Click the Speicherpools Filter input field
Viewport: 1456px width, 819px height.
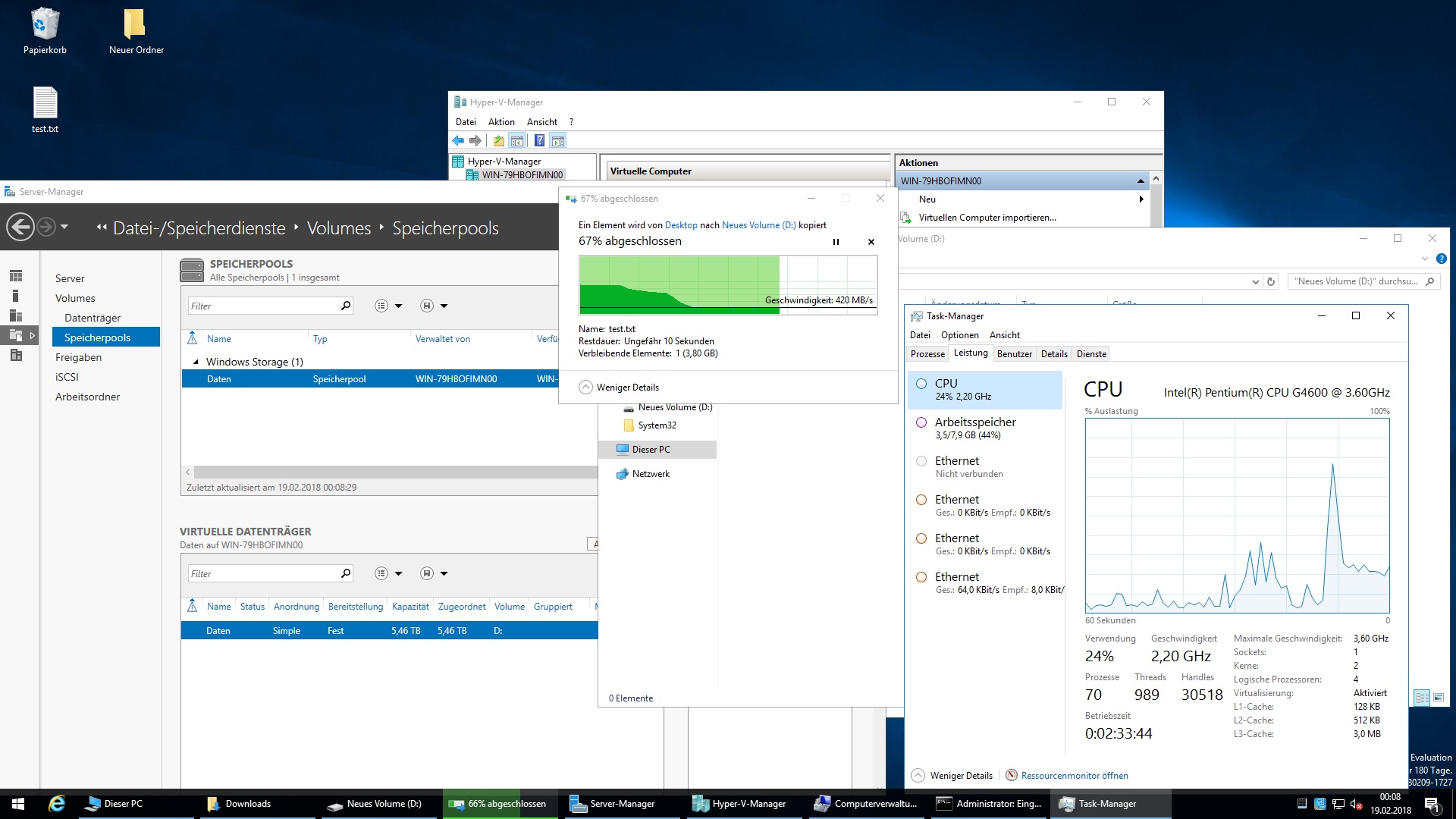point(262,306)
